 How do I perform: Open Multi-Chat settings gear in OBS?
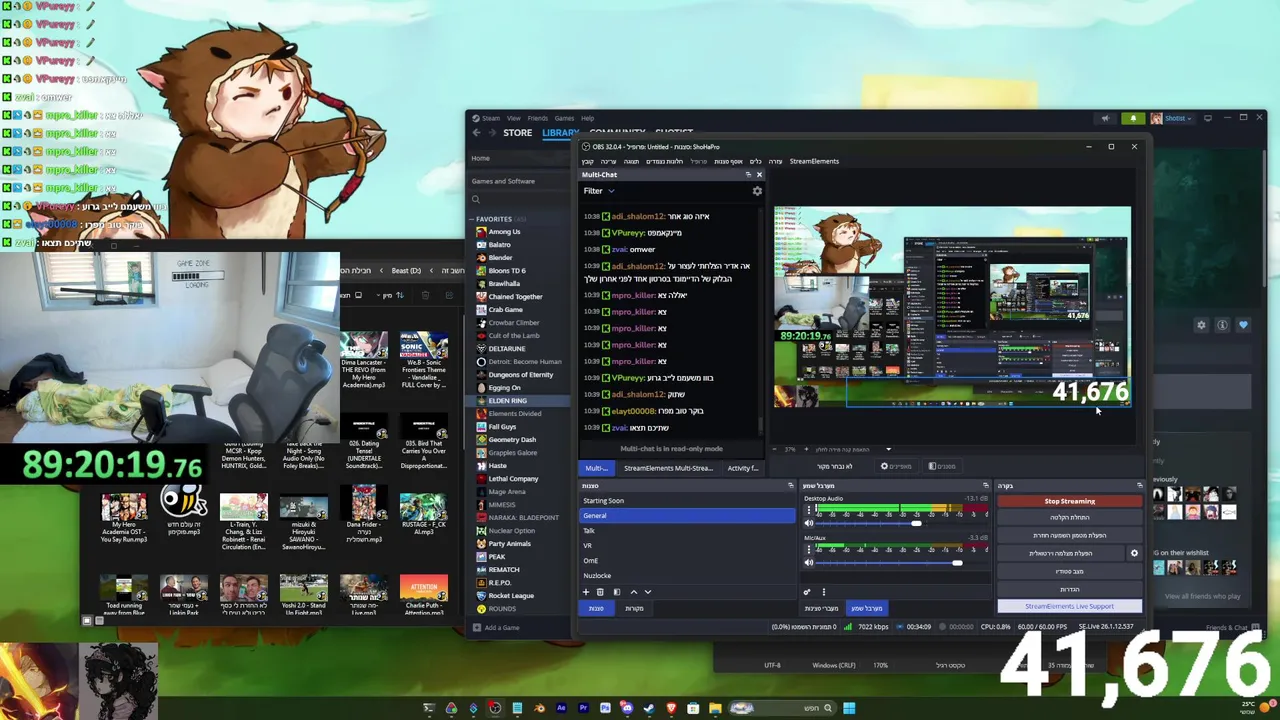coord(757,191)
